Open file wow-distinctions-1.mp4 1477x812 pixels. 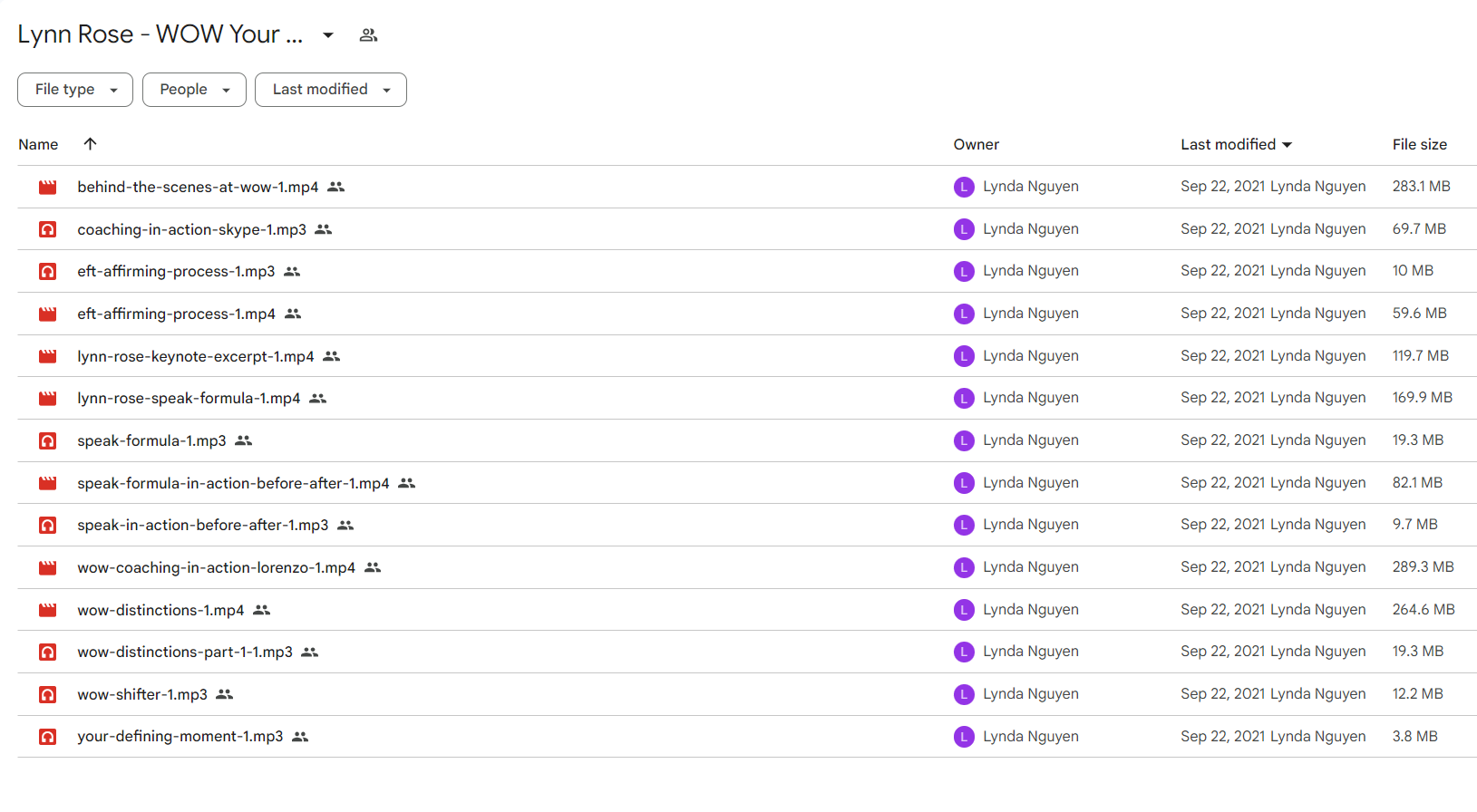(160, 610)
